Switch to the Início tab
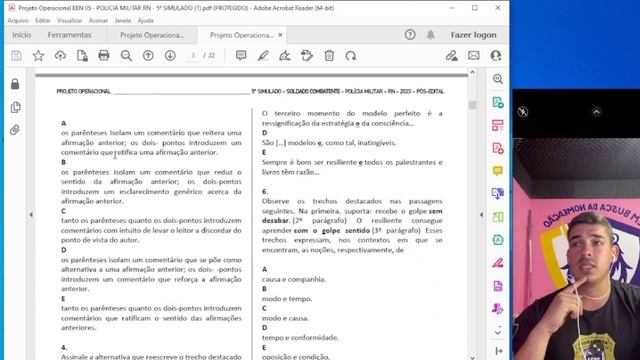 (x=22, y=35)
